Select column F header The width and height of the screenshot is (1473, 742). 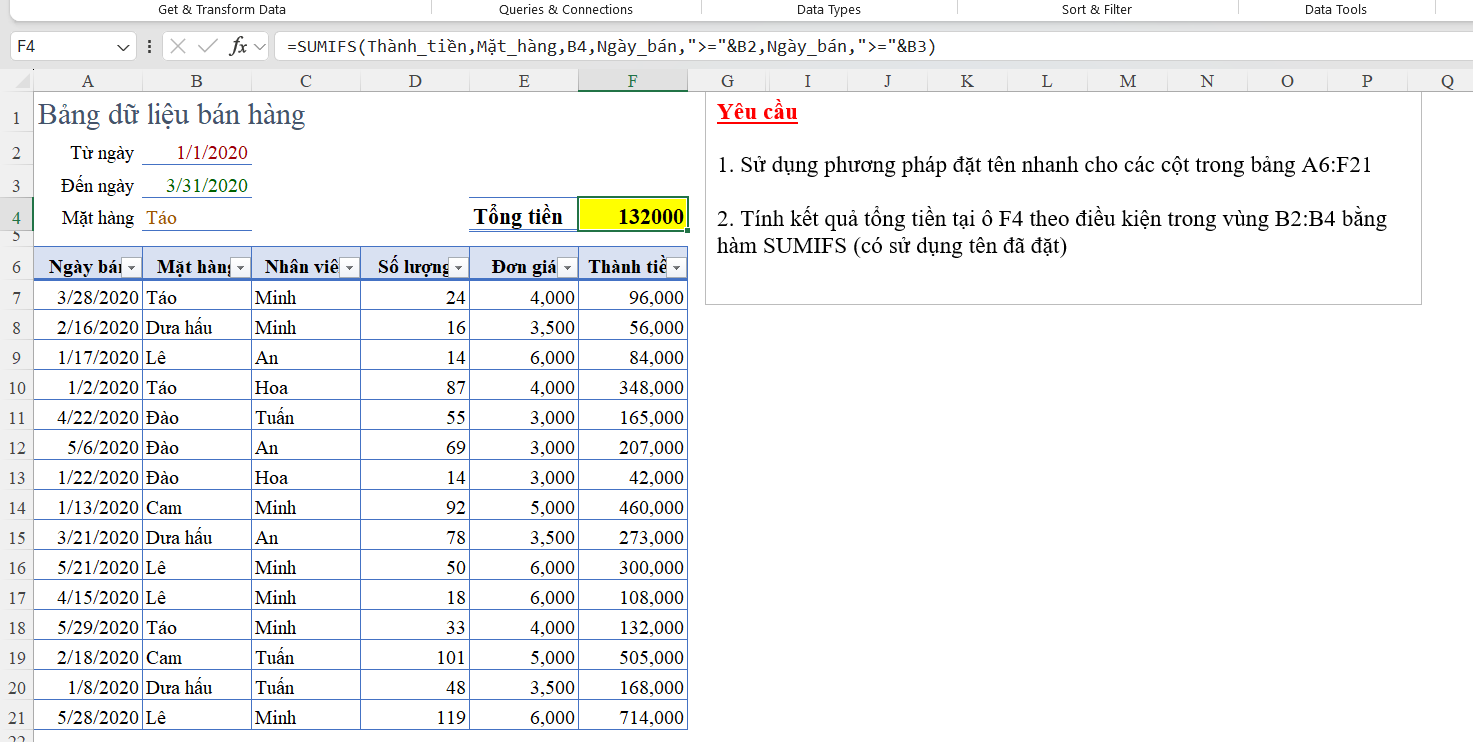coord(632,81)
